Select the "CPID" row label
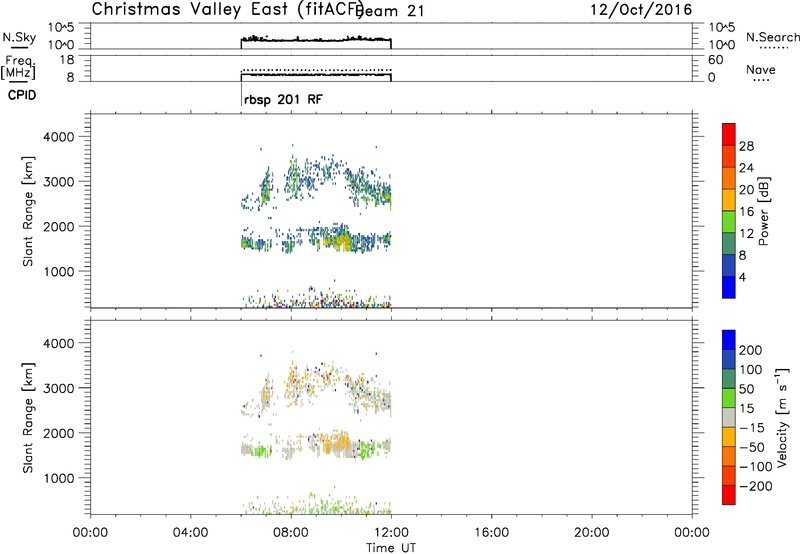This screenshot has height=554, width=800. pos(22,95)
